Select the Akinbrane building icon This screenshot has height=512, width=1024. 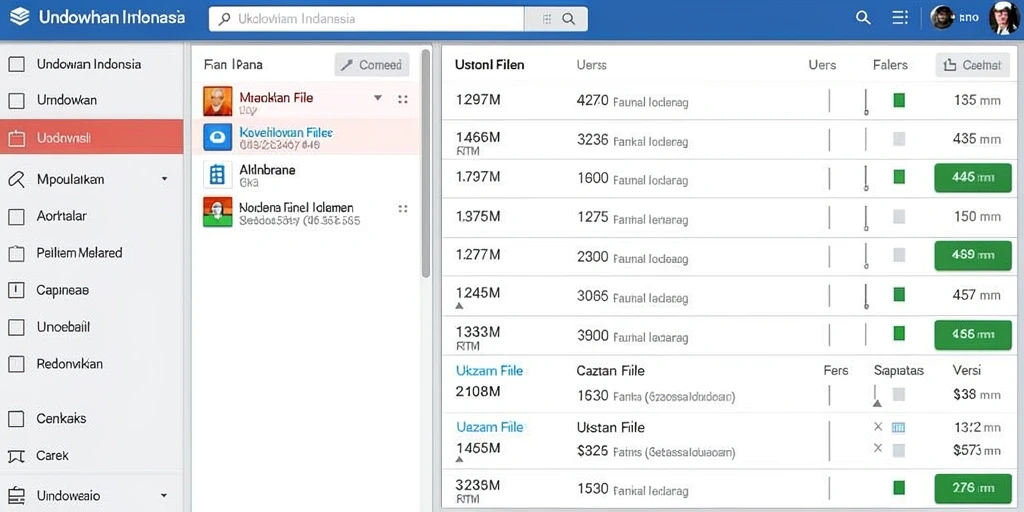click(x=217, y=174)
